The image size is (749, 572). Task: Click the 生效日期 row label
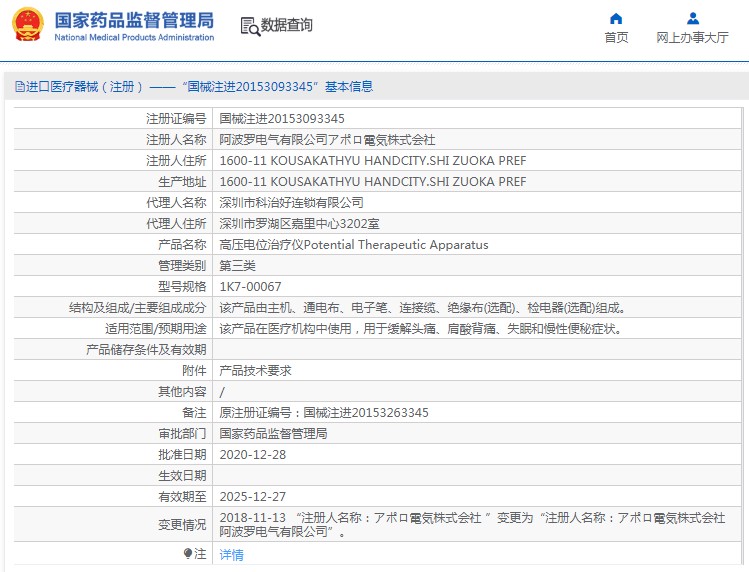[182, 476]
